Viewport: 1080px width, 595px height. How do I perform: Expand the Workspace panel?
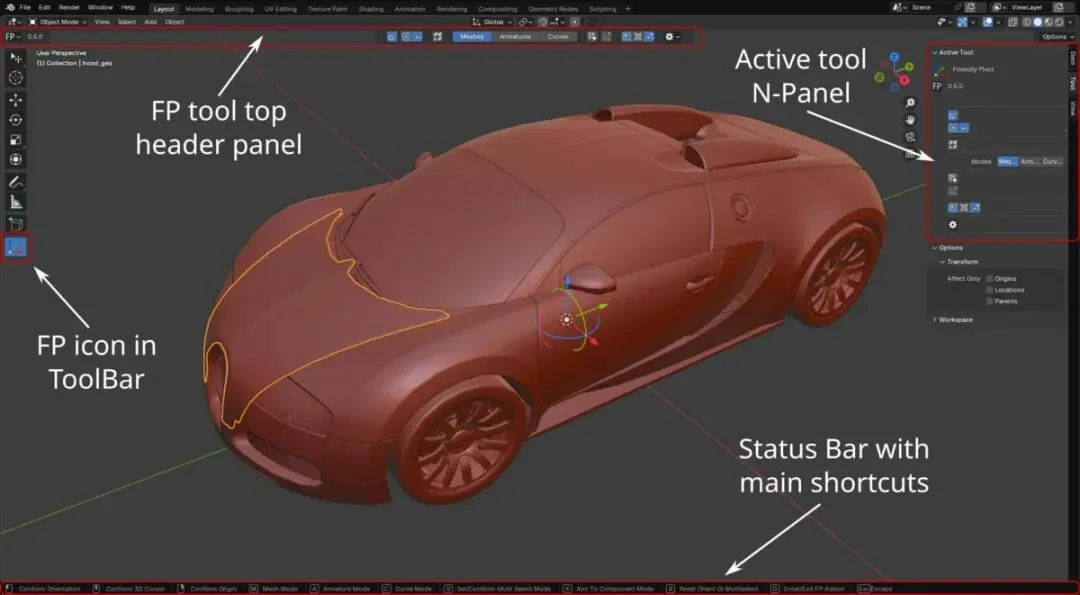point(952,320)
